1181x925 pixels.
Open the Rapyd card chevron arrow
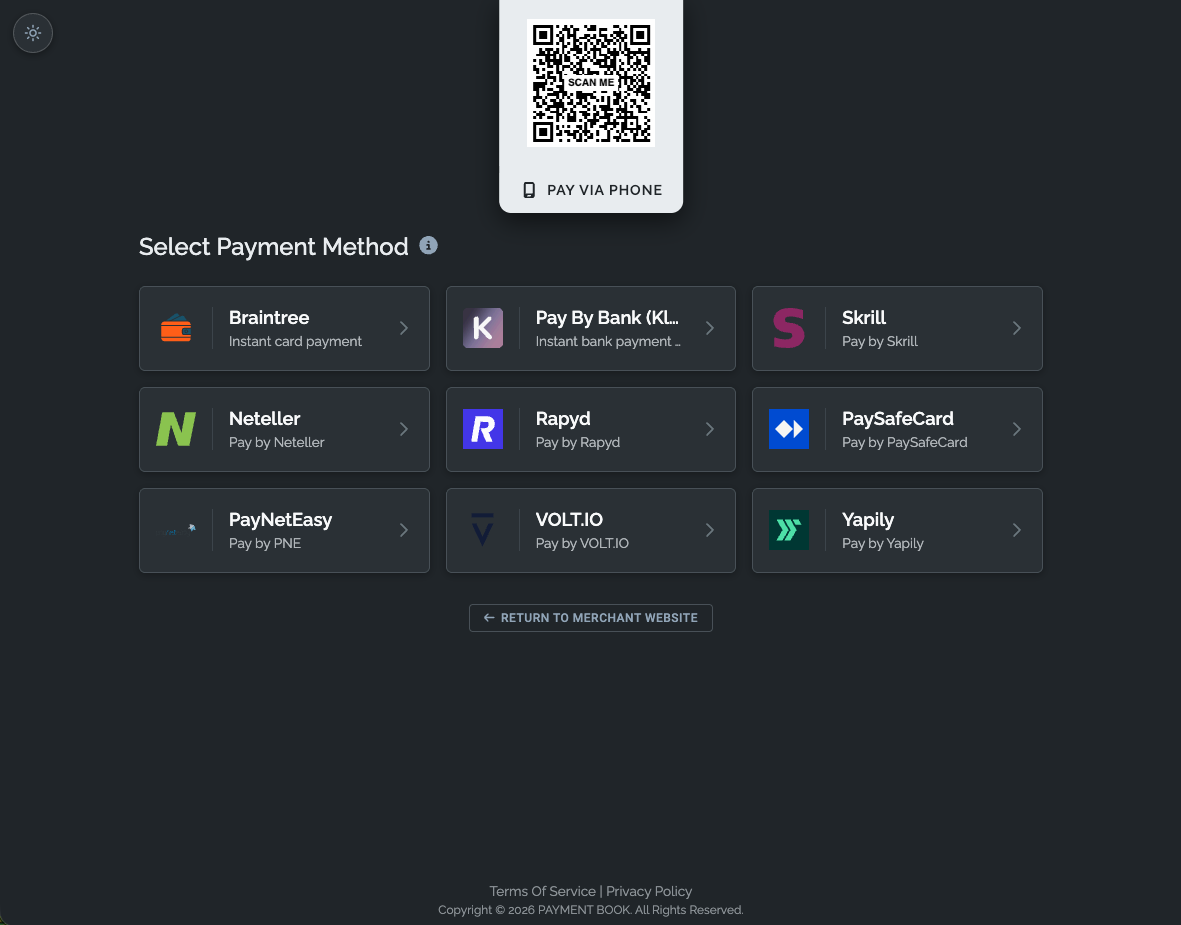point(710,429)
